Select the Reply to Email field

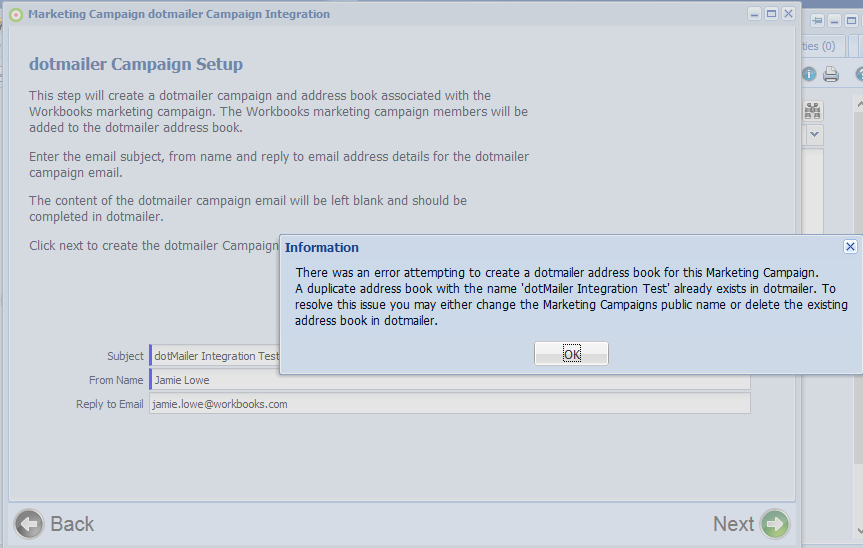pos(450,404)
